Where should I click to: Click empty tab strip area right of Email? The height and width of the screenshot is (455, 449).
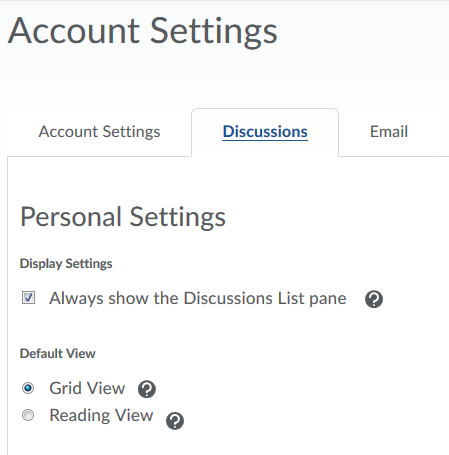[x=444, y=133]
